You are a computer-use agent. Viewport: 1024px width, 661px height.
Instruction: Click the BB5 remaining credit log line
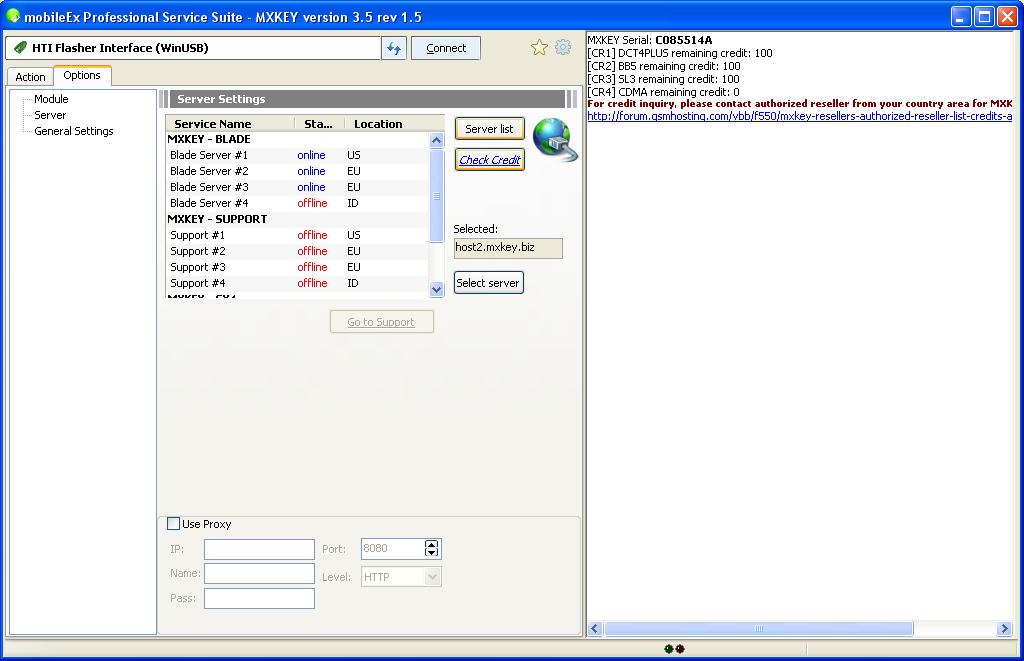(x=664, y=67)
